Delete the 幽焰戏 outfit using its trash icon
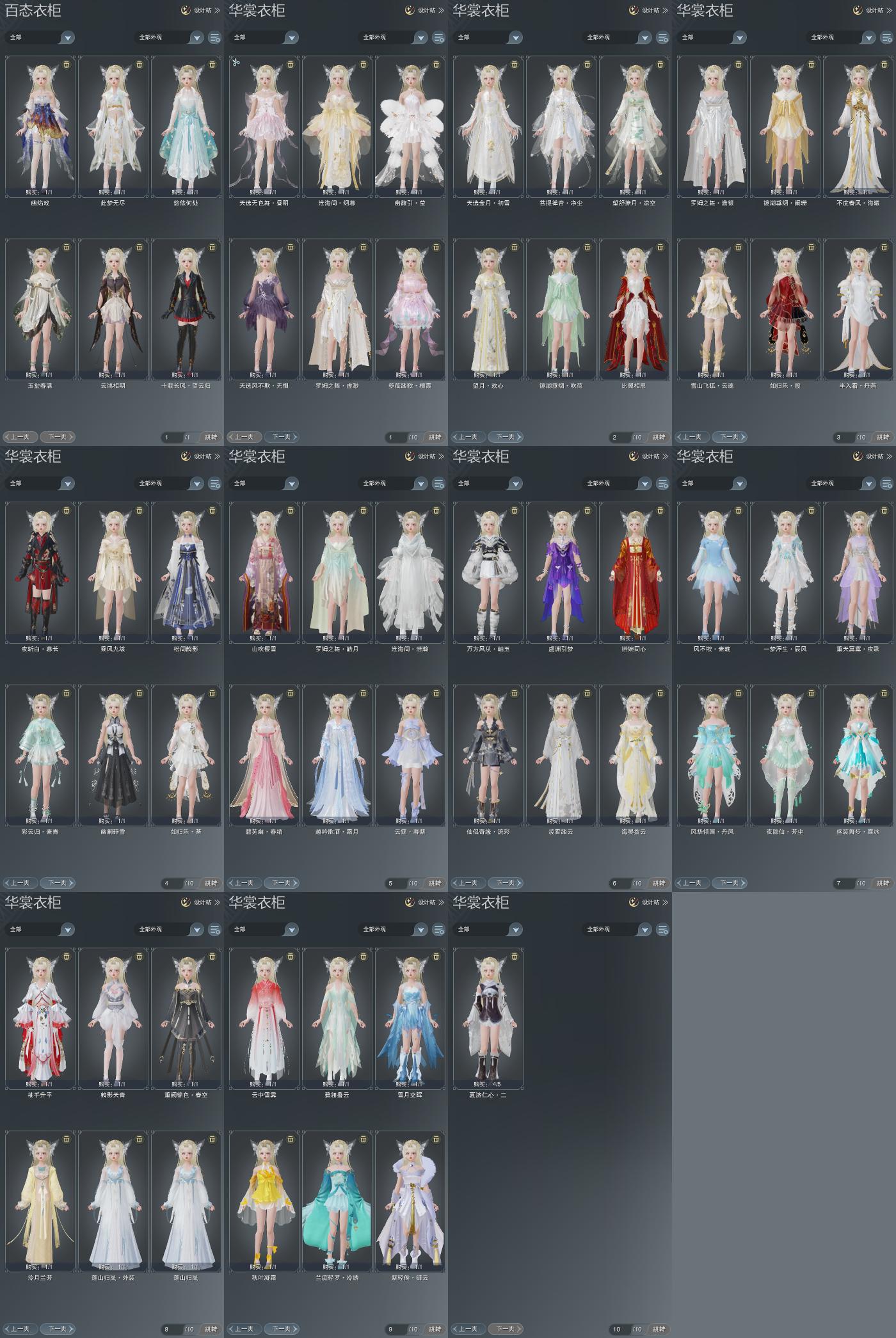 pos(67,64)
